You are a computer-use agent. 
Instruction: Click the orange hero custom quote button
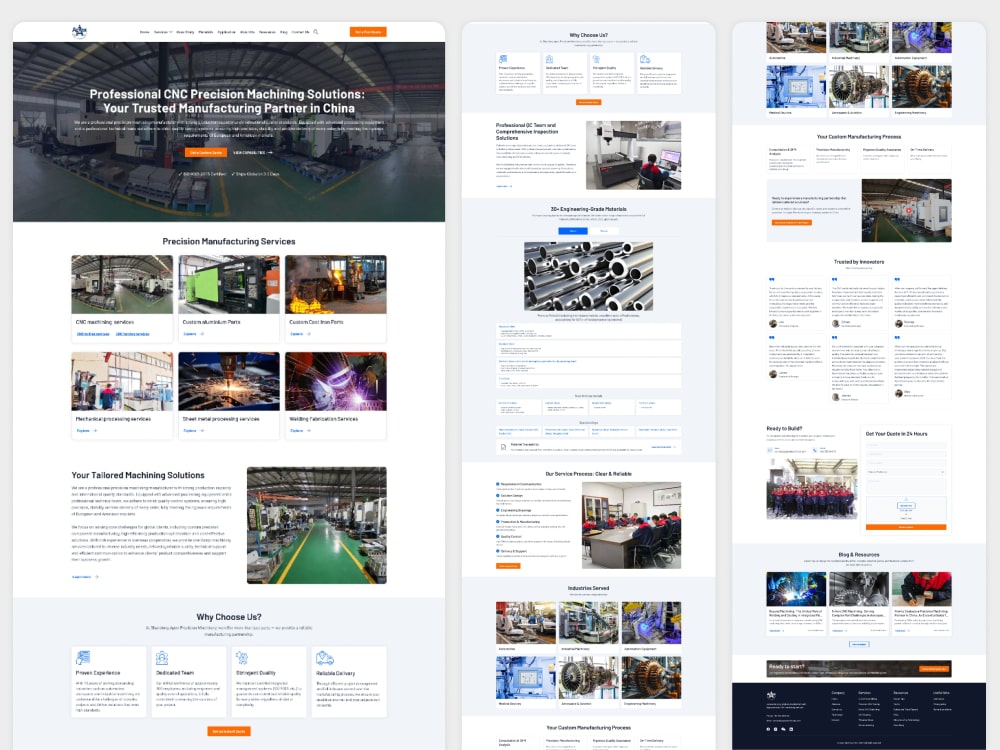[206, 152]
